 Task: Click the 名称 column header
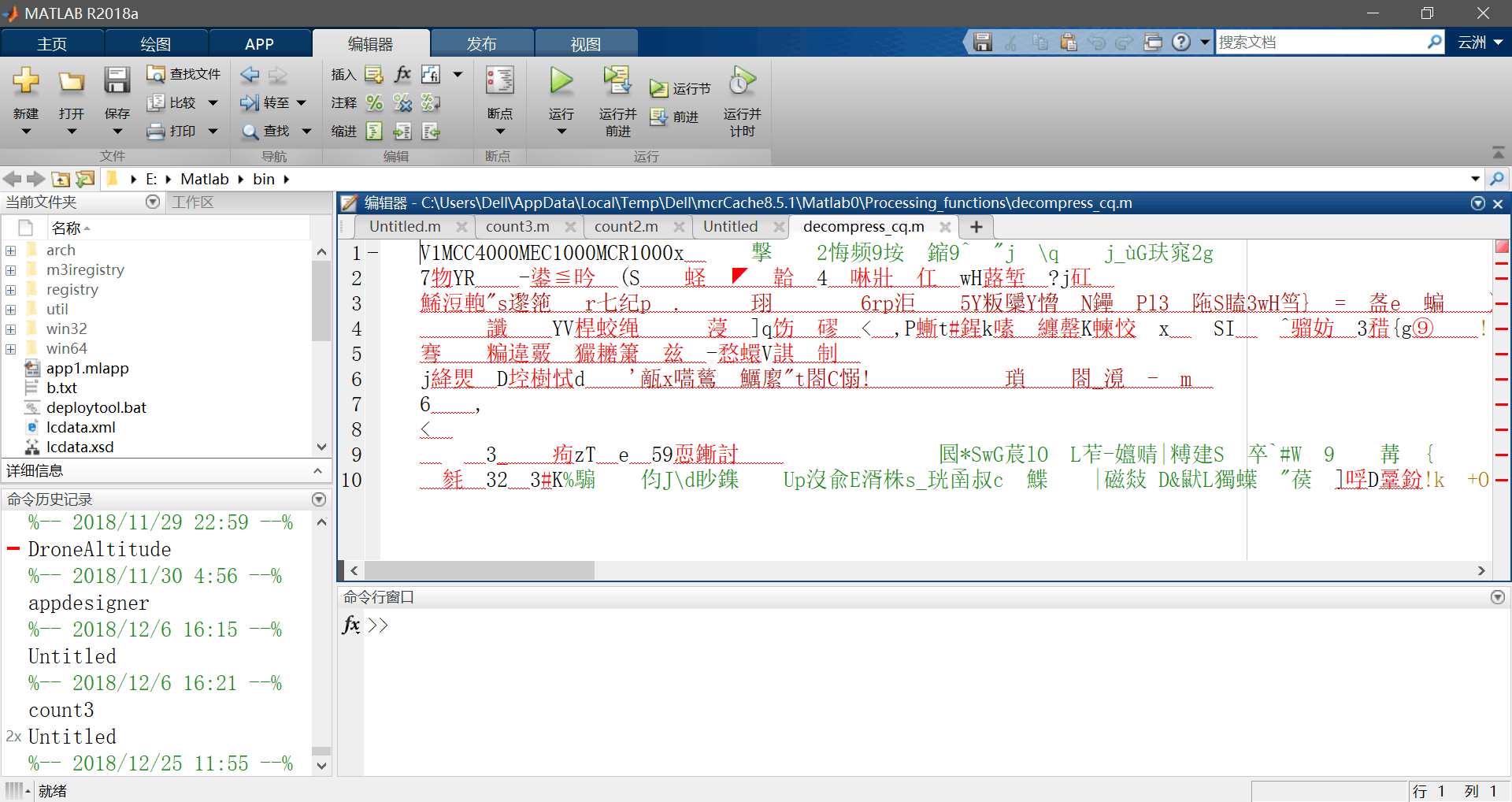[x=66, y=228]
